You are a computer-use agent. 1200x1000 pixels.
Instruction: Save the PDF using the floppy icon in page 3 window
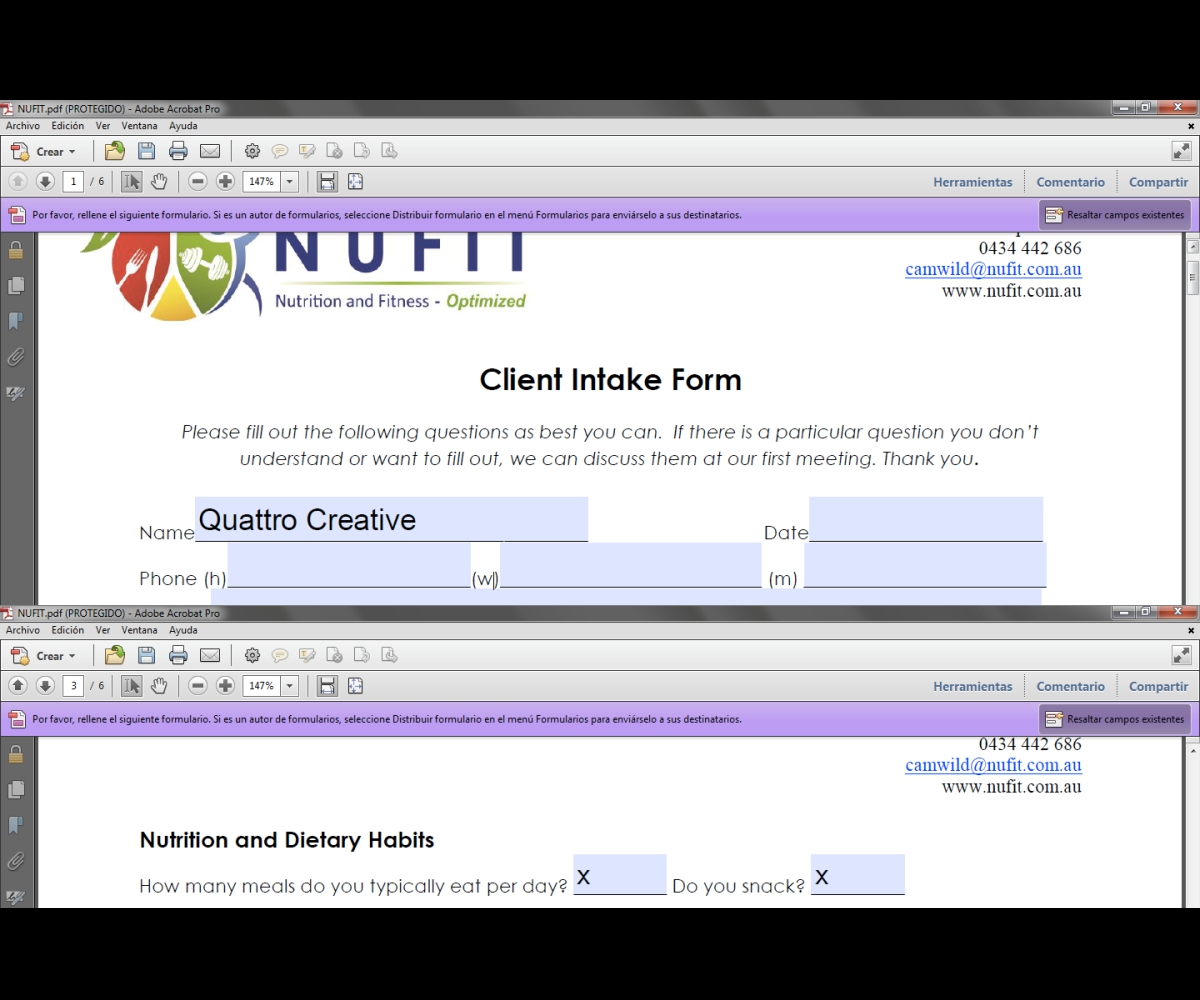[147, 656]
